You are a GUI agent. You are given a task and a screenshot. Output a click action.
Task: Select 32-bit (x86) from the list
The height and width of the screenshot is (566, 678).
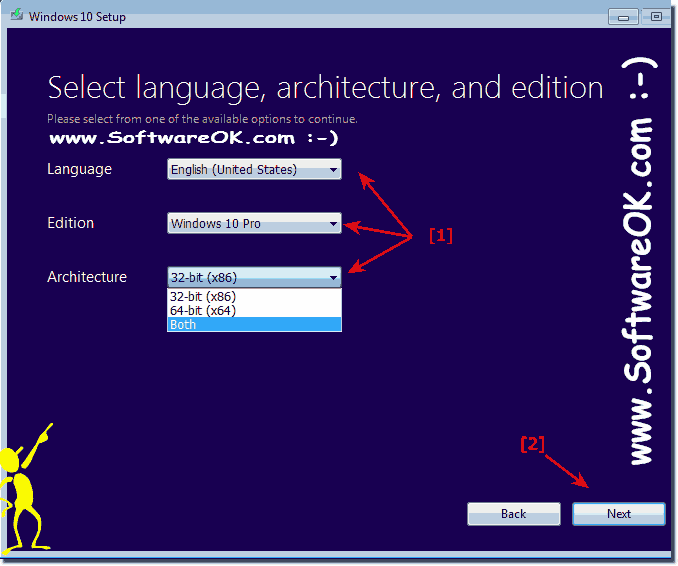pyautogui.click(x=254, y=297)
